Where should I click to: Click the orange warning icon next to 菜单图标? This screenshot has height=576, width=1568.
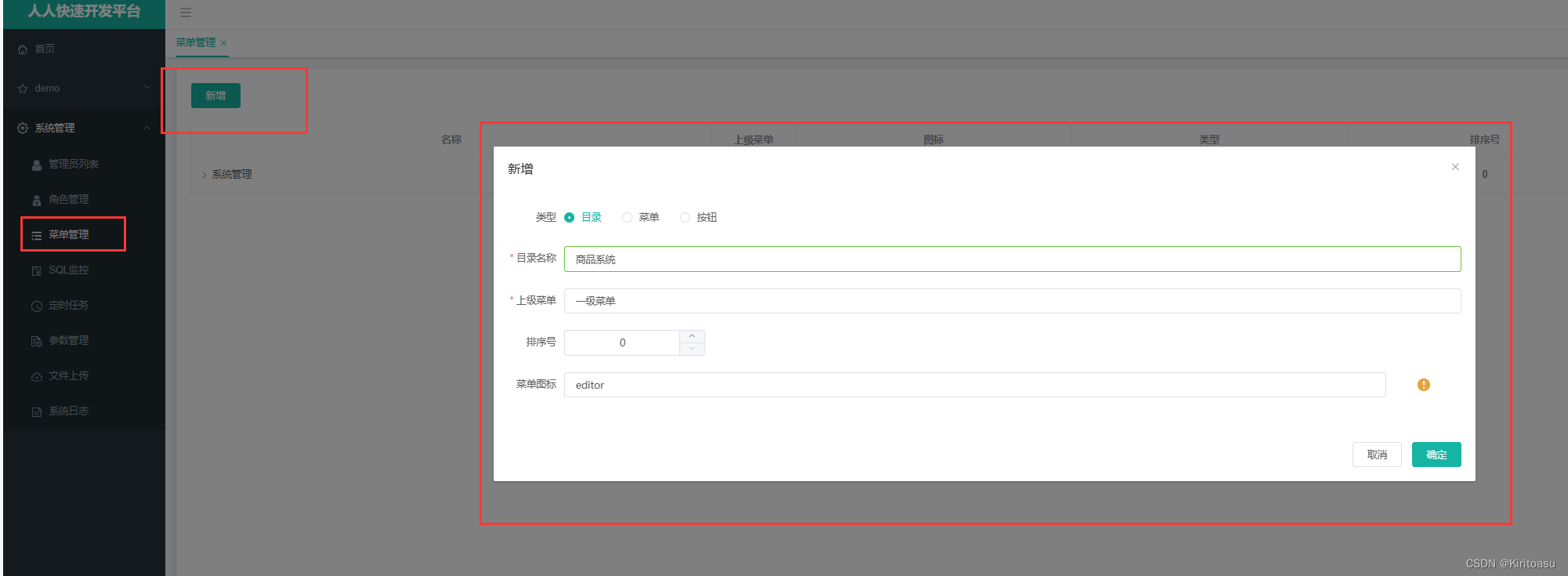click(x=1424, y=385)
